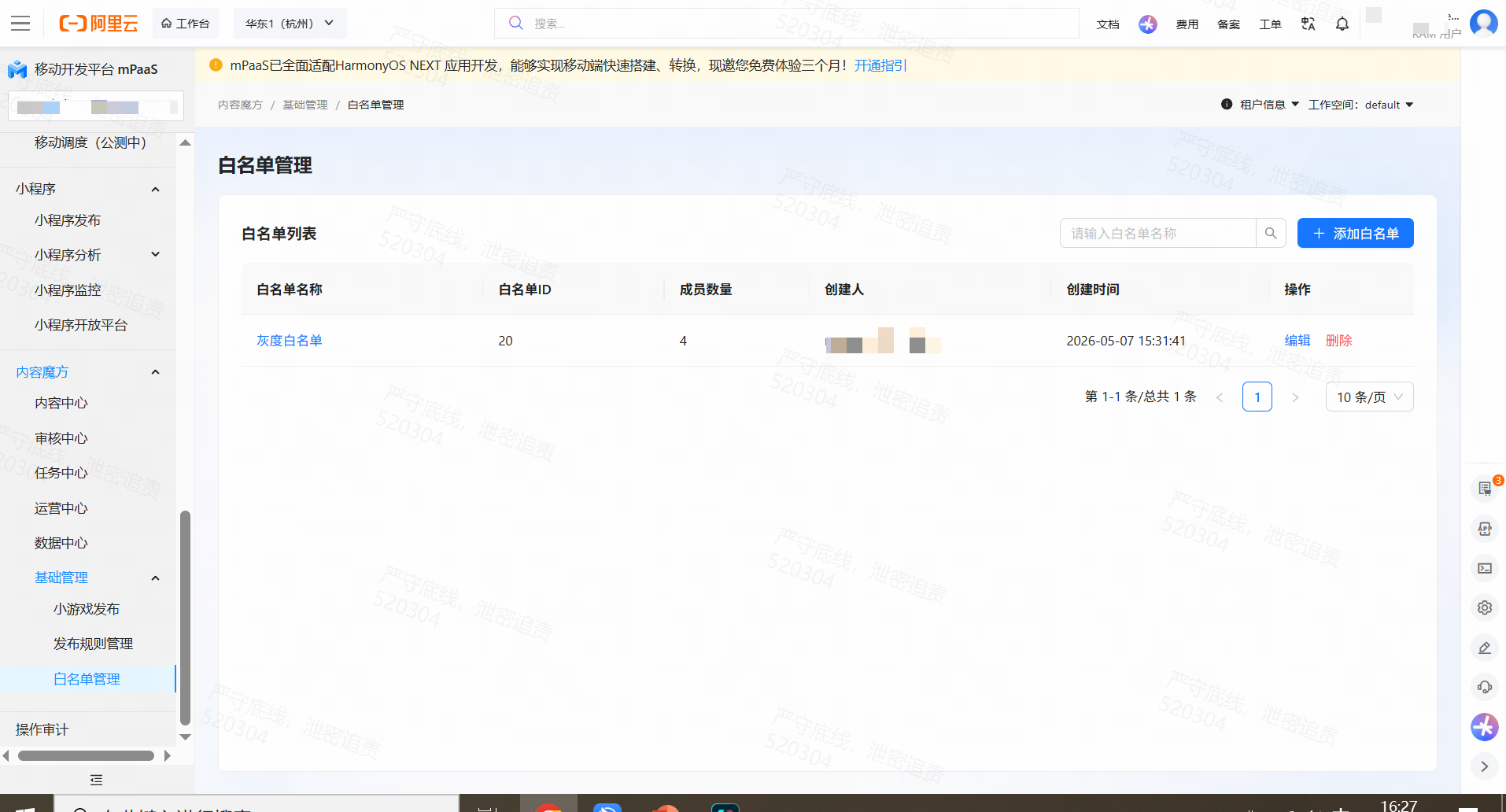1506x812 pixels.
Task: Open right rail feedback edit icon
Action: pyautogui.click(x=1485, y=648)
